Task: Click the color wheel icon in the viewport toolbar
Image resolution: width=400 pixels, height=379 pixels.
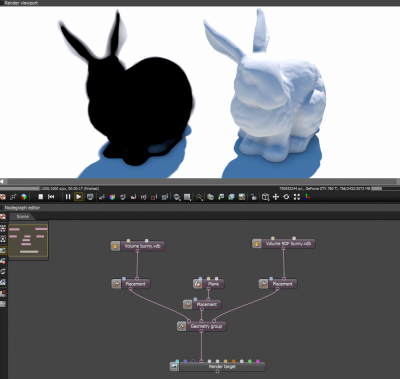Action: pos(112,197)
